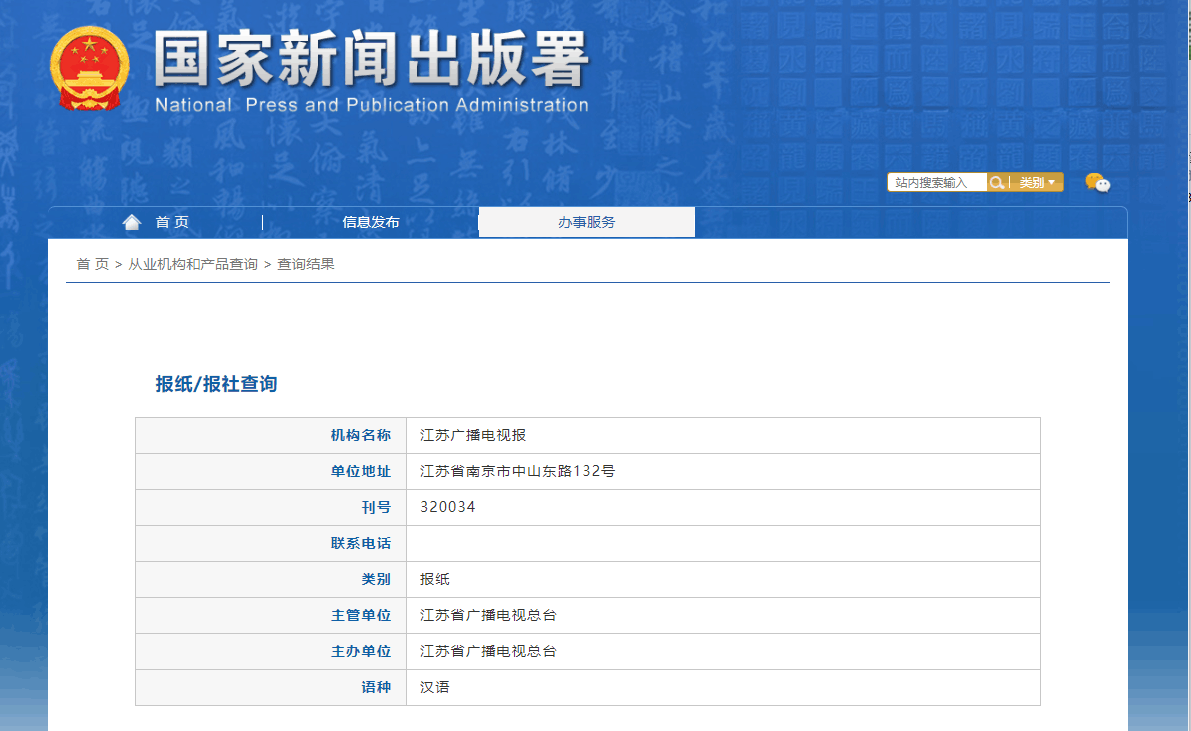
Task: Click the magnifier search icon
Action: [x=997, y=182]
